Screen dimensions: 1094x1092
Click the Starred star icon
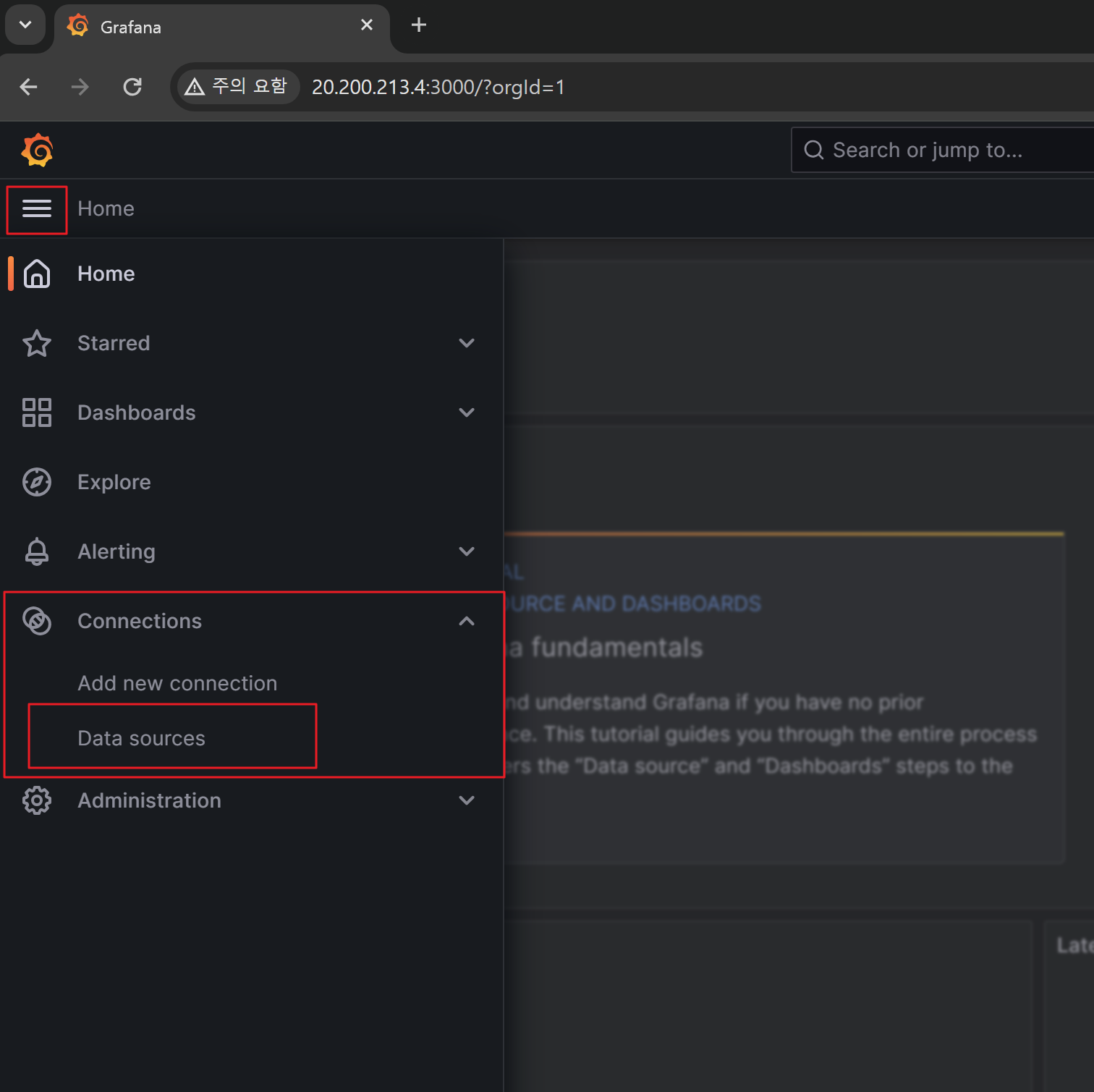tap(37, 343)
